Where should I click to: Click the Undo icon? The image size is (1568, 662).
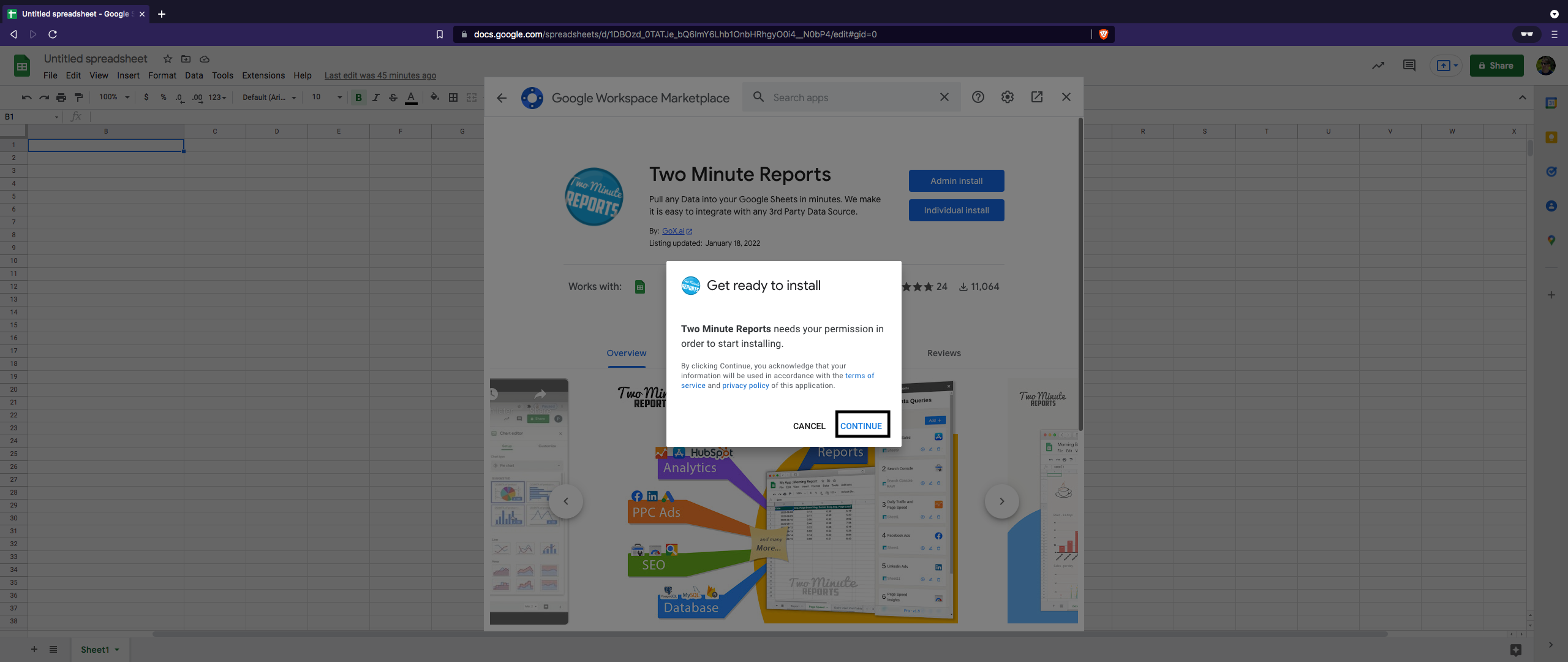point(26,97)
